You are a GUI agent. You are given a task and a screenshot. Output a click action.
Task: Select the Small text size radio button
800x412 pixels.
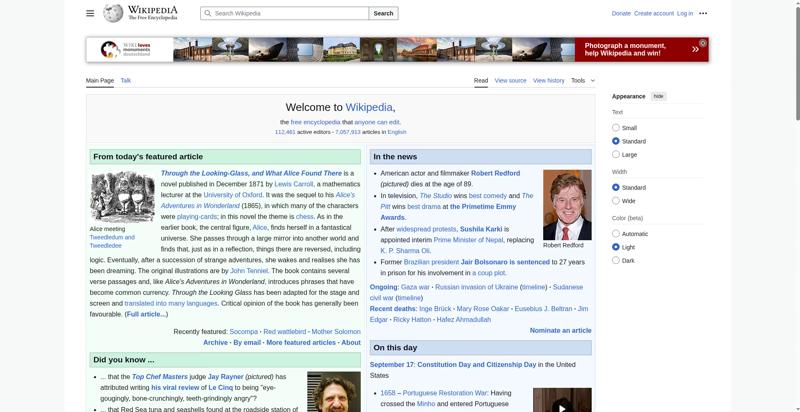[x=616, y=127]
